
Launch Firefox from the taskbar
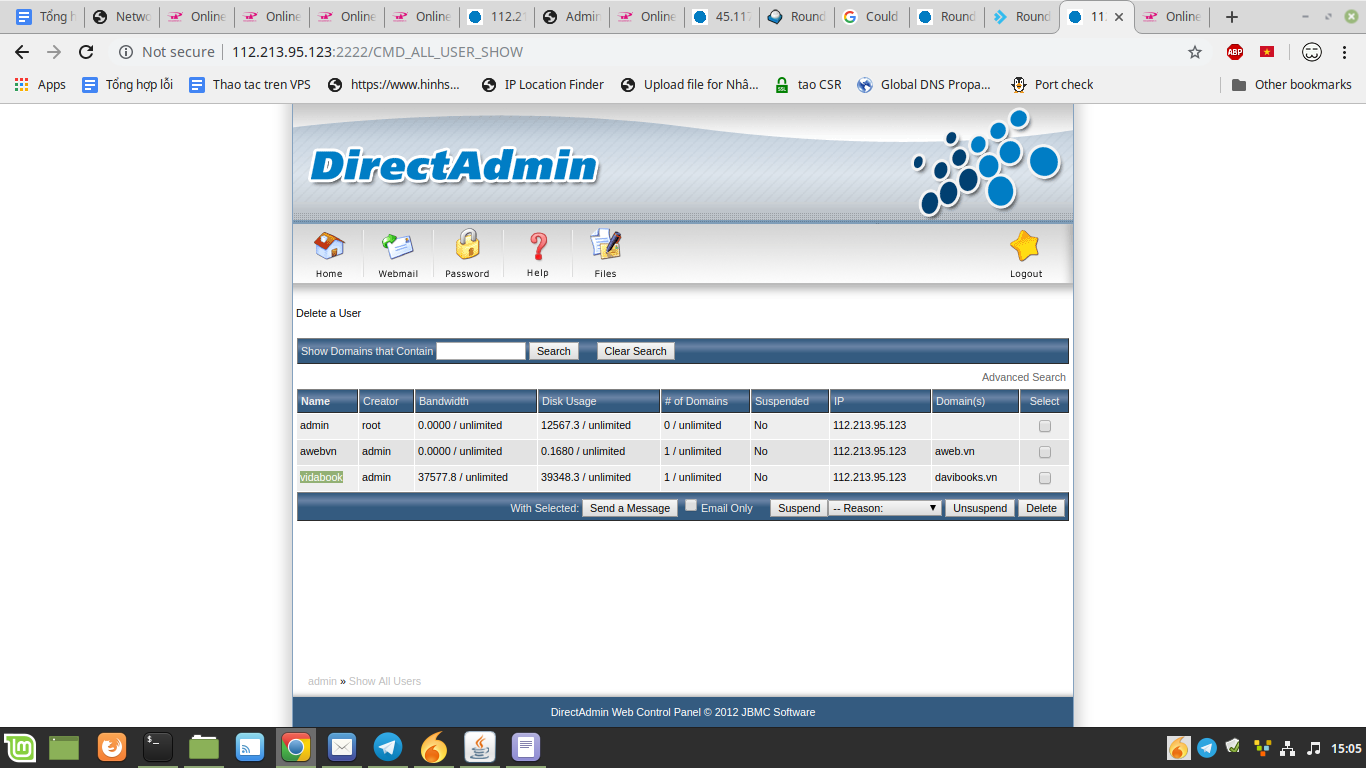click(x=112, y=747)
